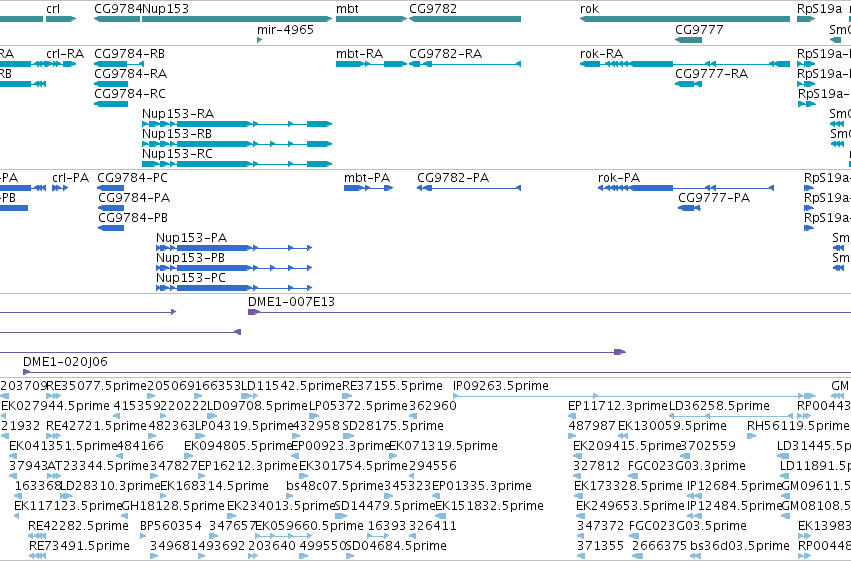Viewport: 851px width, 561px height.
Task: Click the Nup153-PA protein label
Action: [x=192, y=238]
